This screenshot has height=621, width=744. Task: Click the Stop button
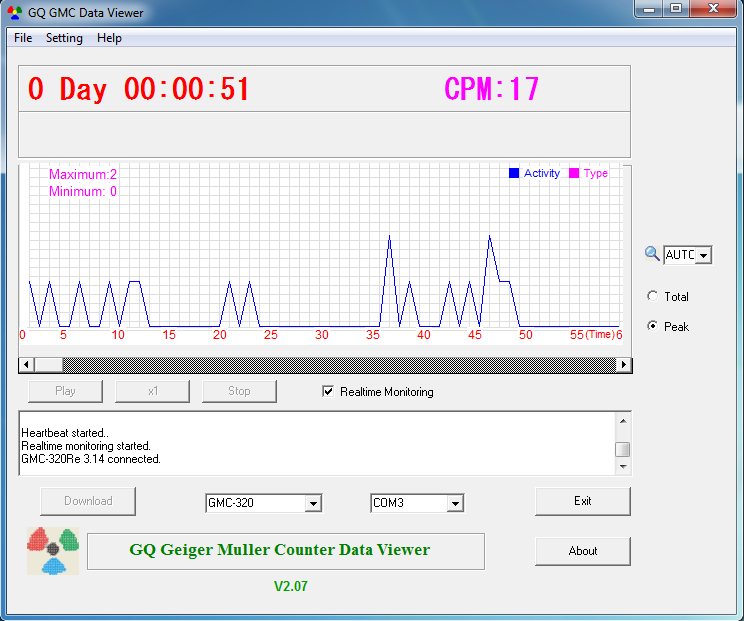pos(239,391)
